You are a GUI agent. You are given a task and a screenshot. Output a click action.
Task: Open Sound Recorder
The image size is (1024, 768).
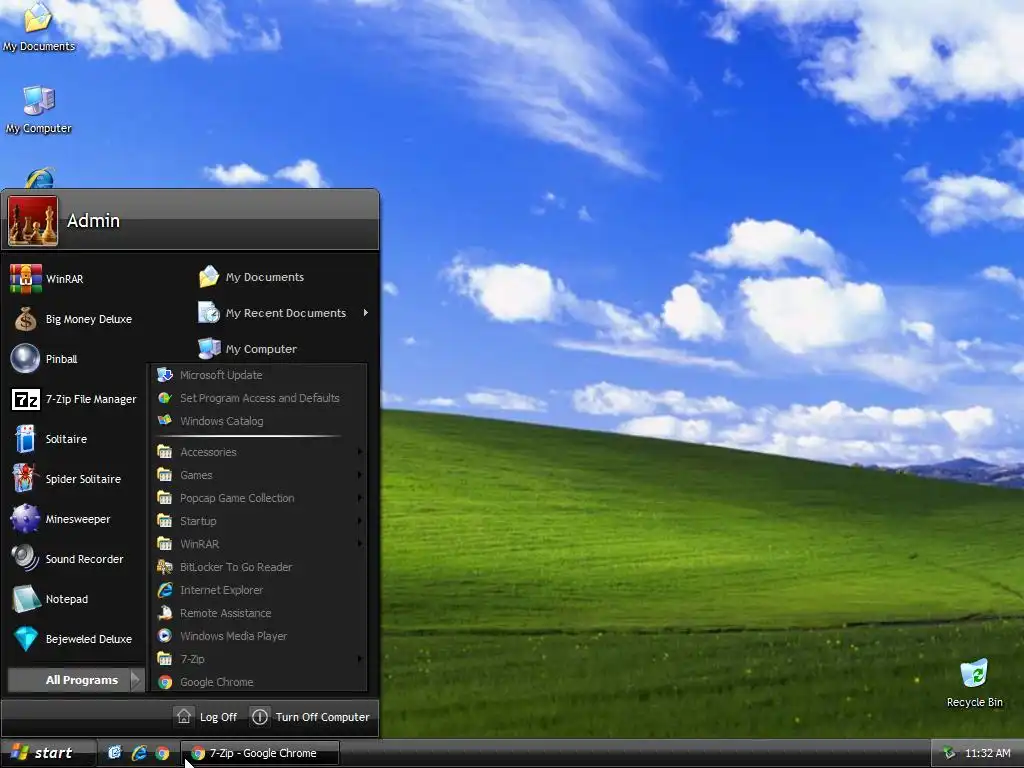point(75,559)
